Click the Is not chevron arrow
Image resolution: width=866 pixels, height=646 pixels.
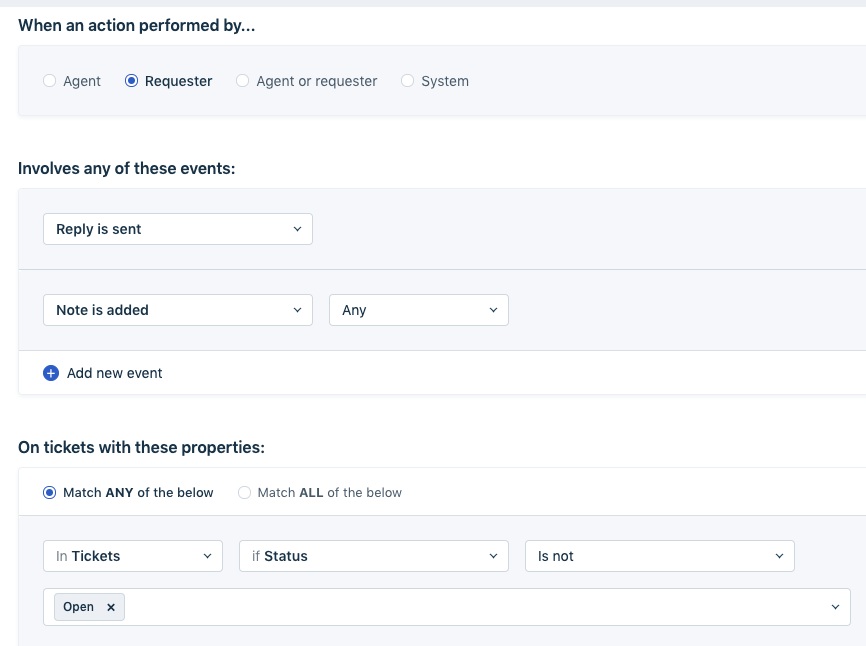tap(779, 556)
